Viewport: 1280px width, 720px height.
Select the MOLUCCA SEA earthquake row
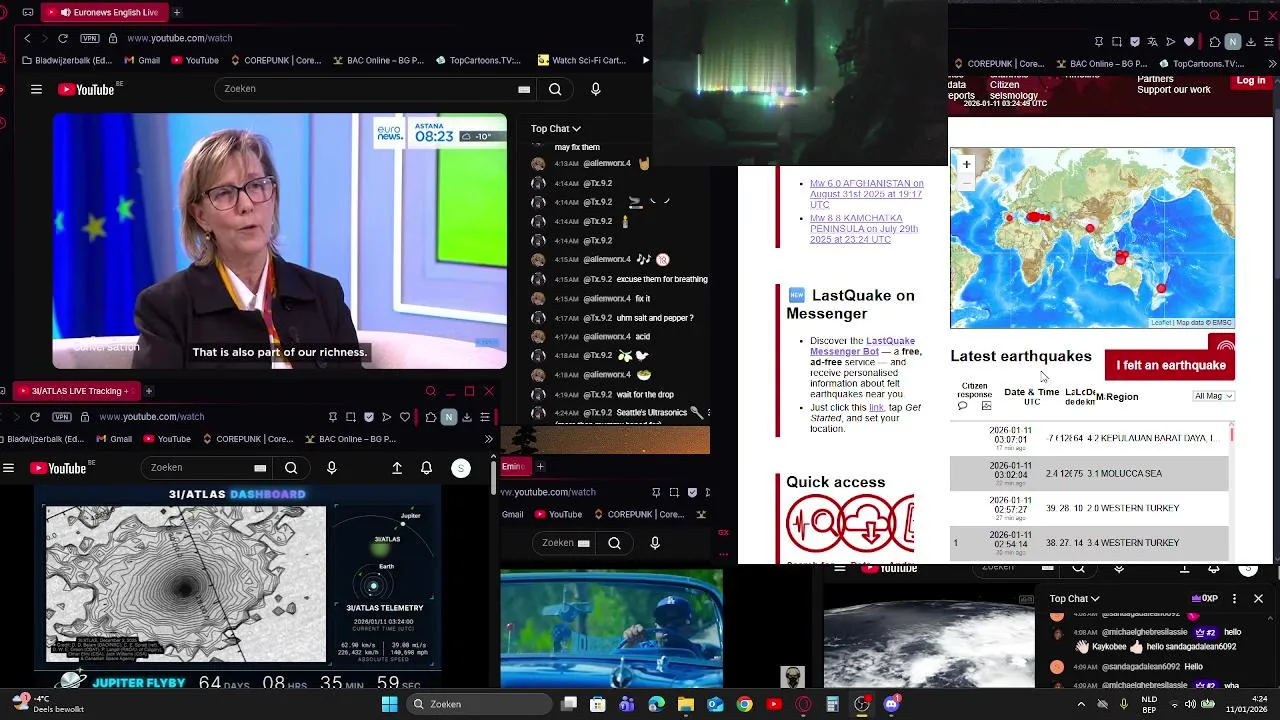point(1089,473)
